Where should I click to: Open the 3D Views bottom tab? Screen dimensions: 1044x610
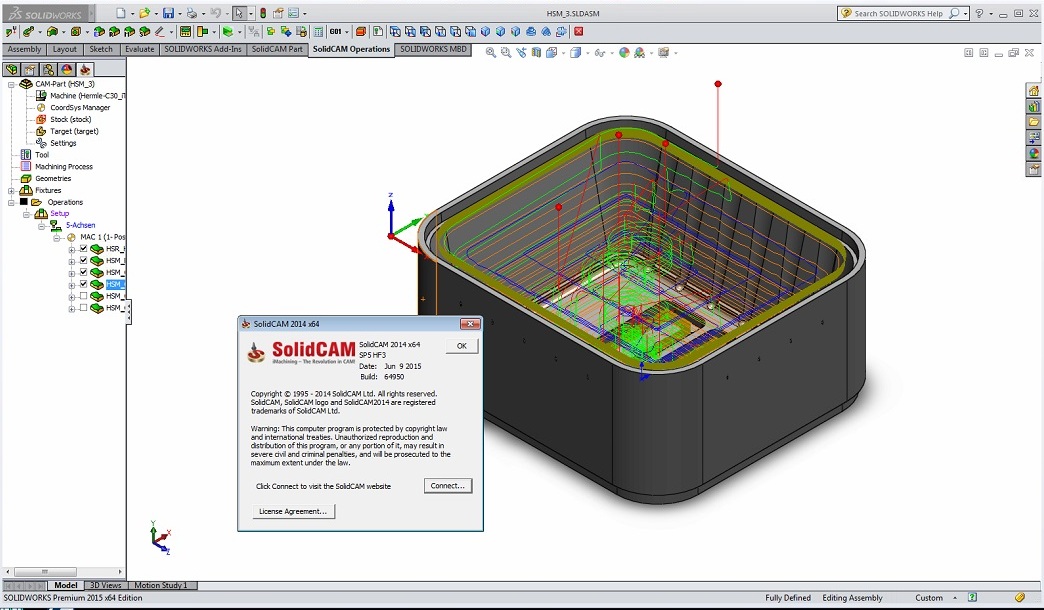click(x=106, y=585)
